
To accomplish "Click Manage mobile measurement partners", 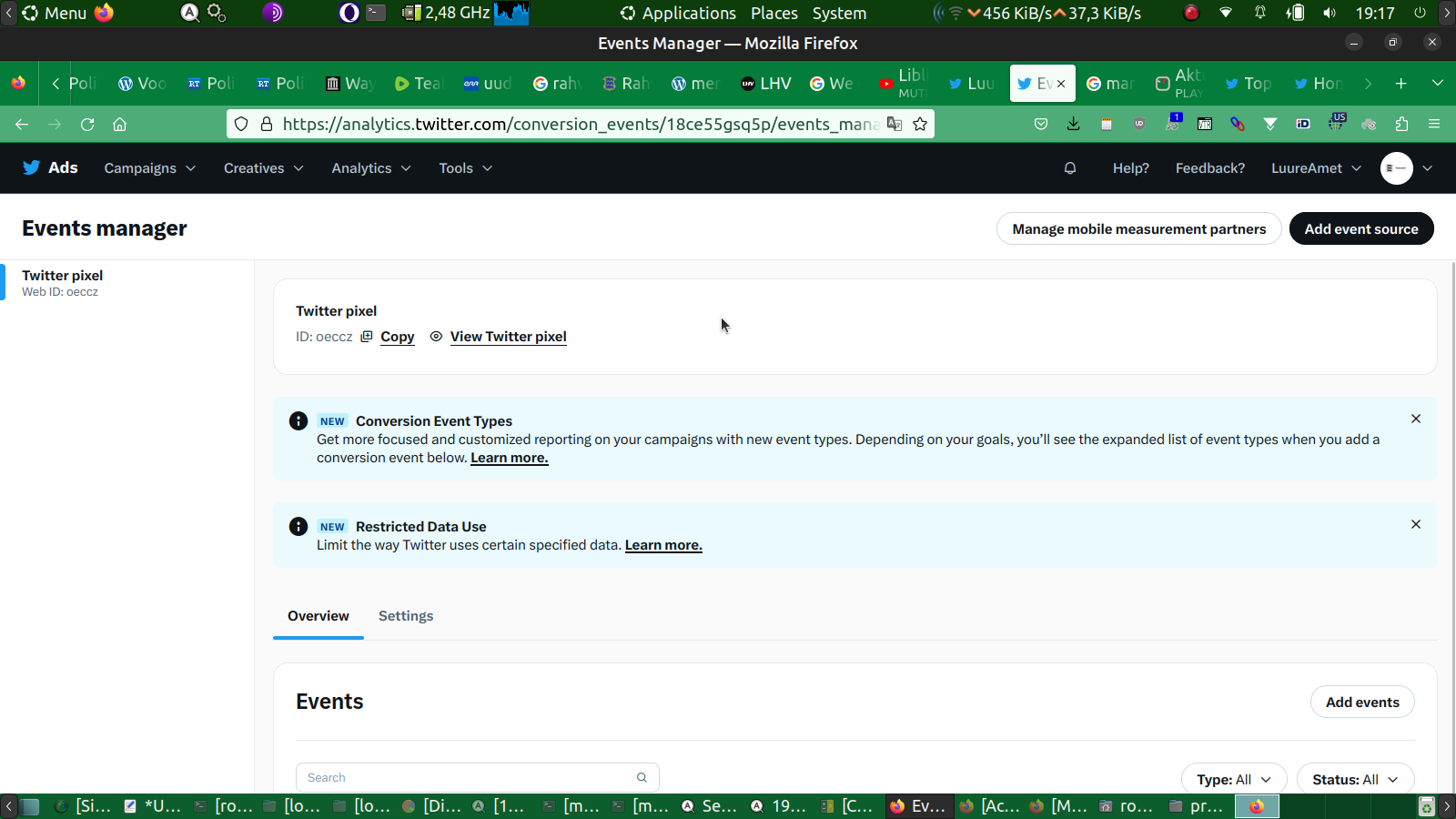I will [x=1139, y=229].
